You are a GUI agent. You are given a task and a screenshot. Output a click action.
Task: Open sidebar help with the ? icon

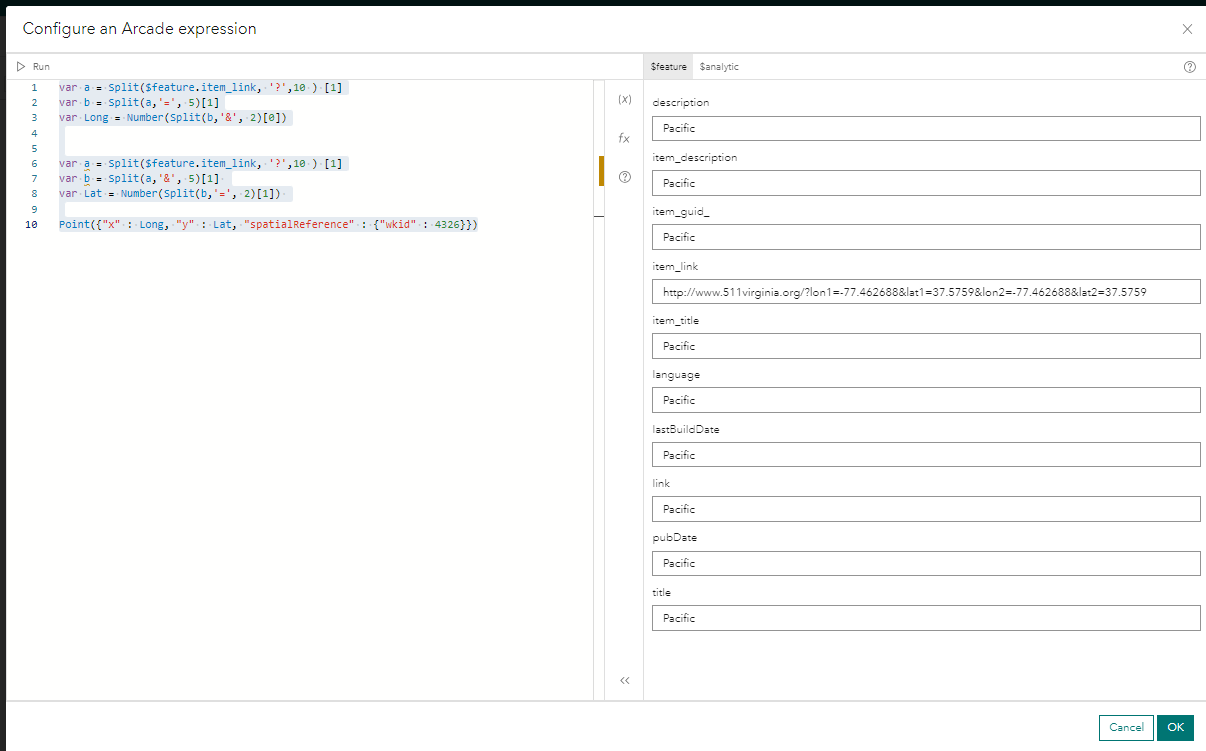click(x=624, y=178)
